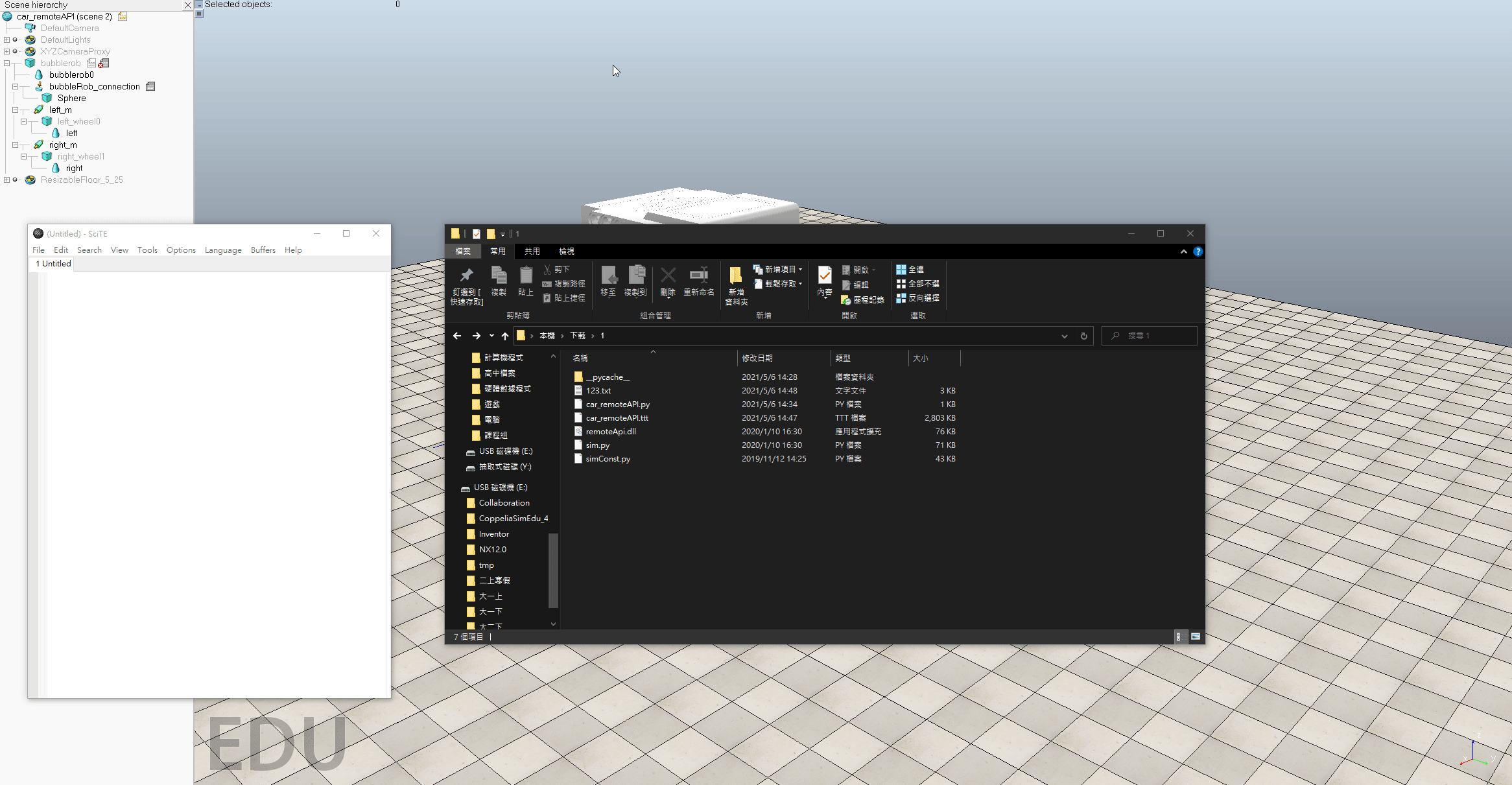1512x785 pixels.
Task: Click the Properties icon in Explorer title bar
Action: (476, 234)
